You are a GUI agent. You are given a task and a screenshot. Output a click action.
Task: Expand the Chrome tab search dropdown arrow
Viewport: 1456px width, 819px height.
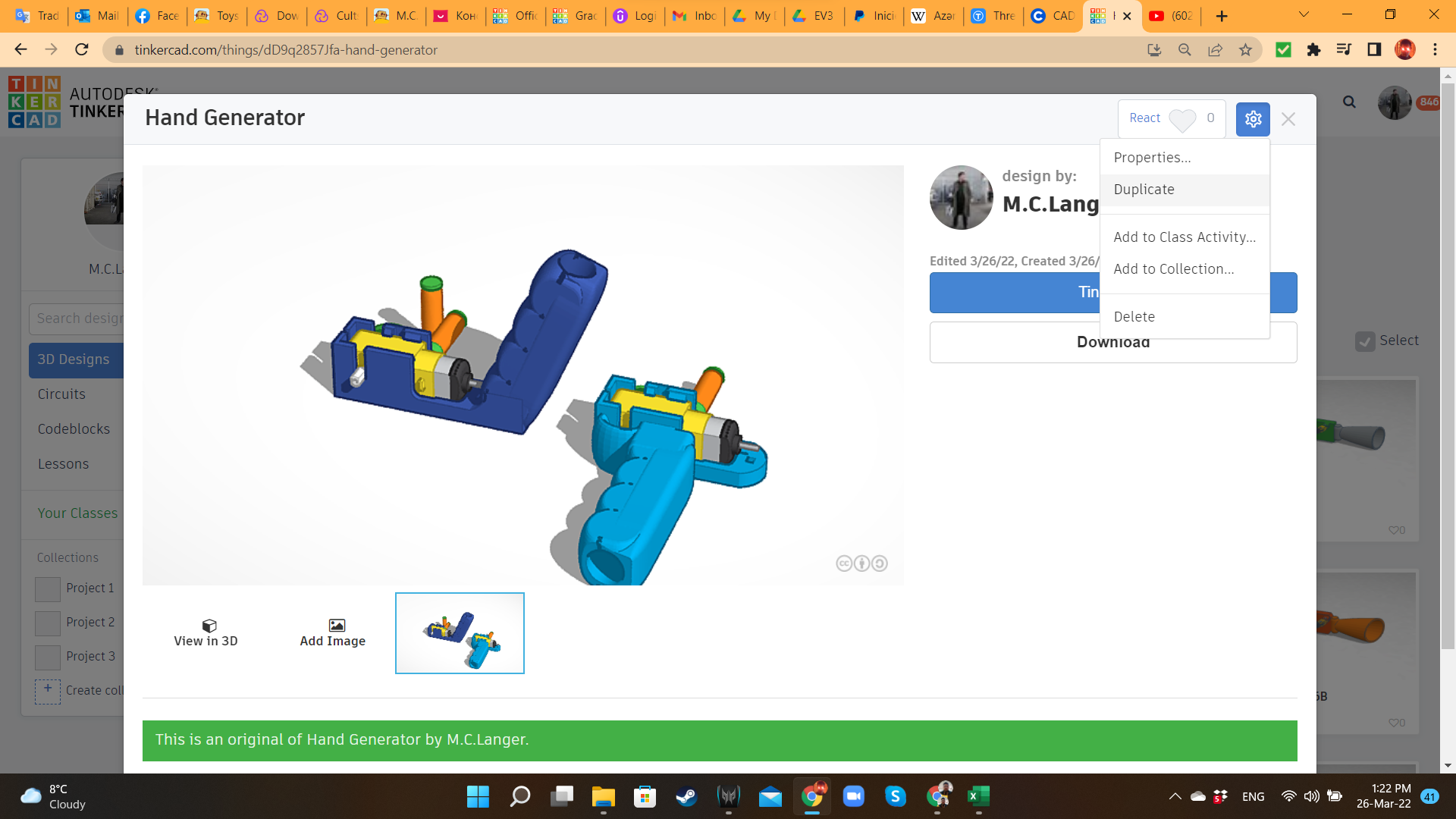point(1304,15)
